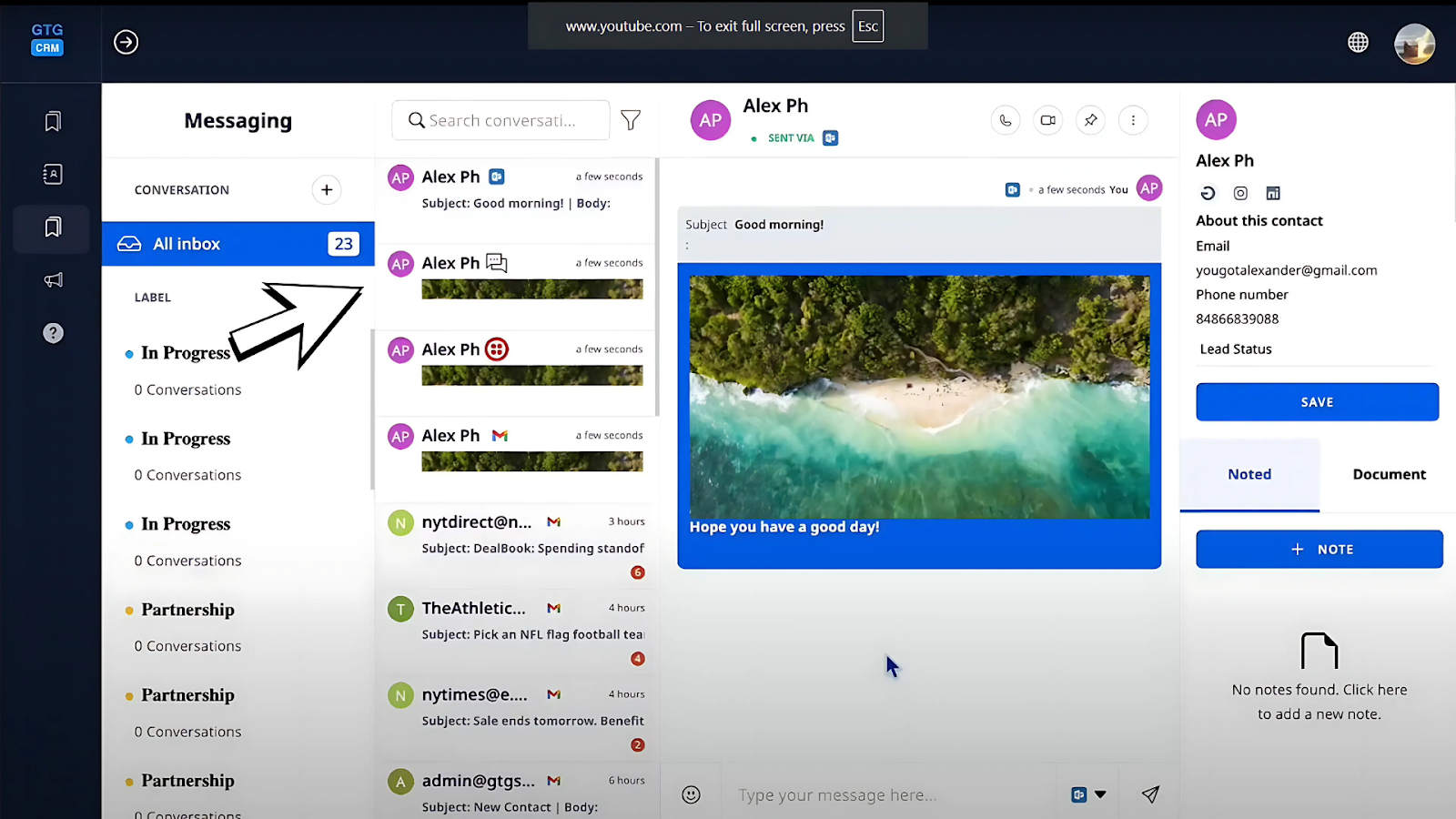The image size is (1456, 819).
Task: Click the CONVERSATION section header
Action: click(182, 190)
